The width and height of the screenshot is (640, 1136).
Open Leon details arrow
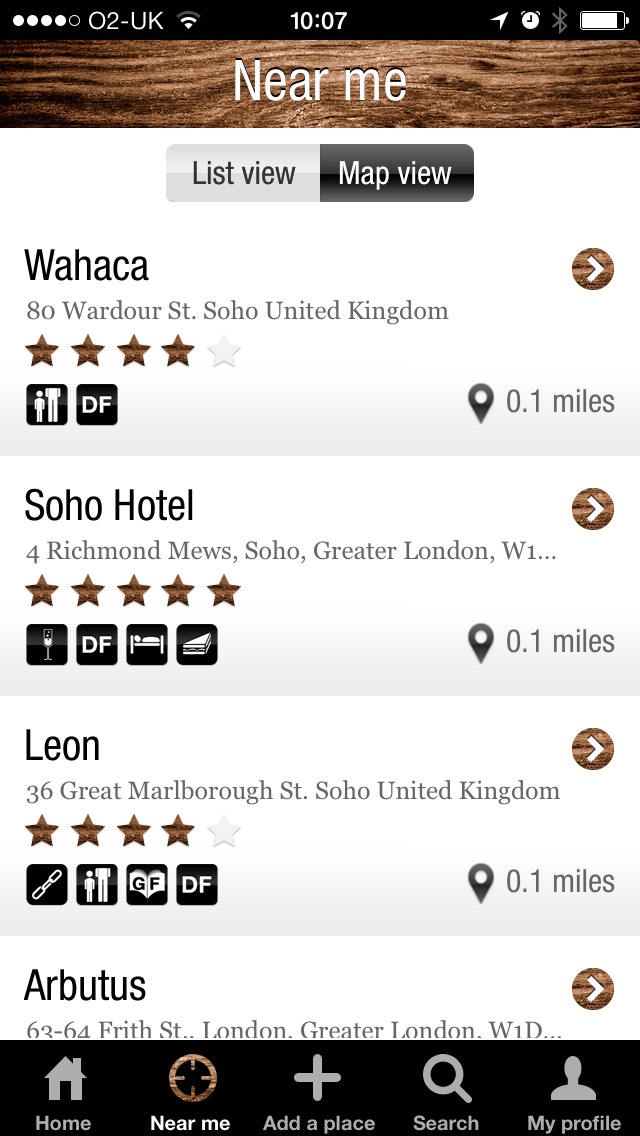coord(593,749)
